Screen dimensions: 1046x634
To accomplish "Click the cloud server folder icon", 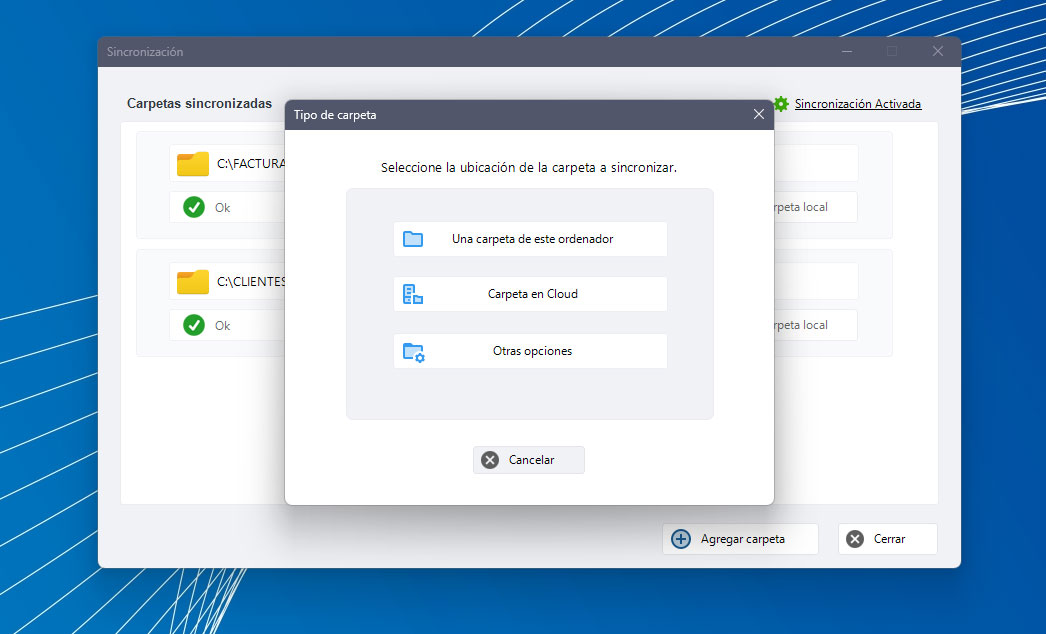I will tap(413, 294).
